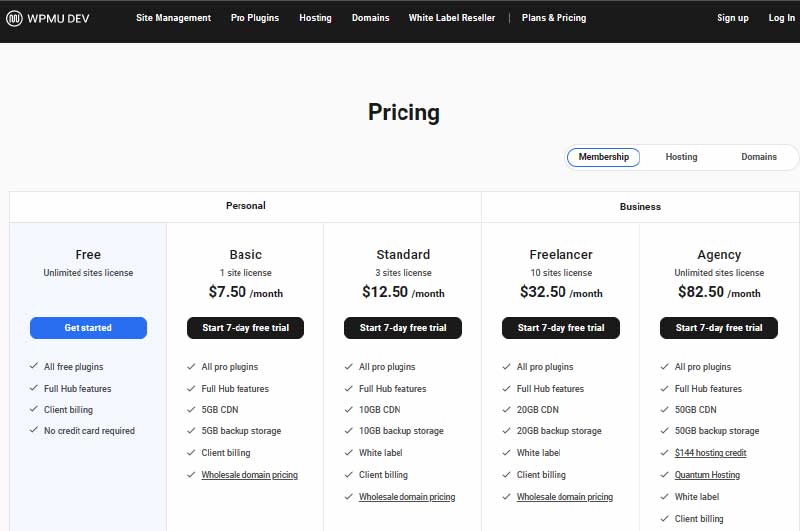Click checkmark icon beside 'No credit card required'
This screenshot has width=800, height=531.
(34, 431)
